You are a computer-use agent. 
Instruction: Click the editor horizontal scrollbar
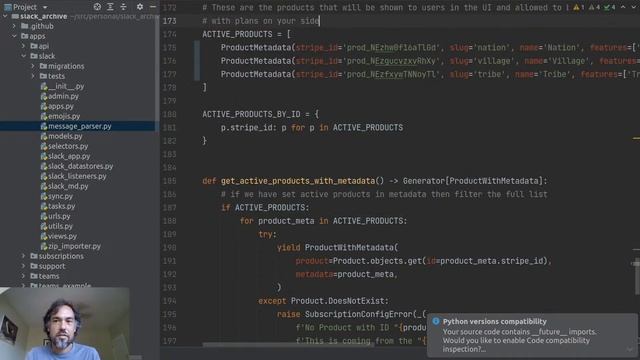pyautogui.click(x=288, y=344)
